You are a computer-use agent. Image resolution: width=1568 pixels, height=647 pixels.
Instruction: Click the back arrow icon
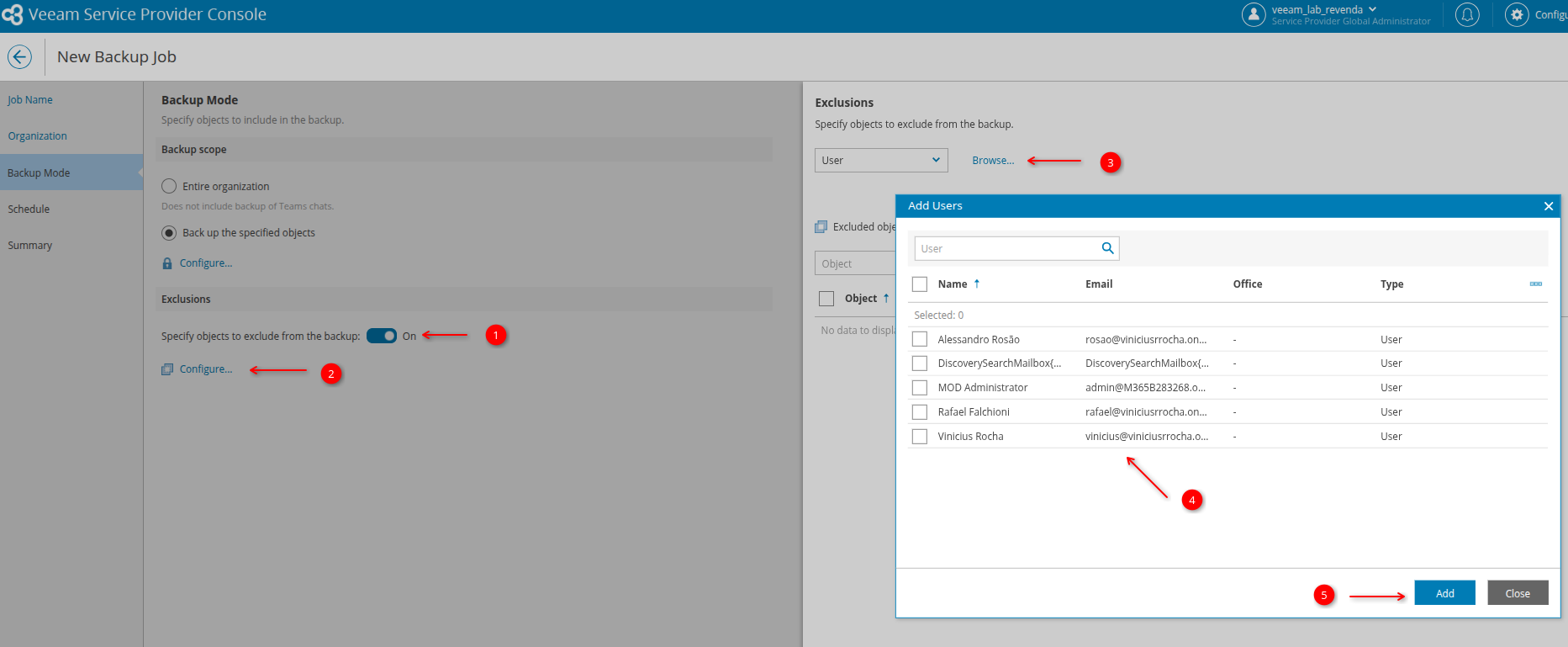[x=19, y=56]
